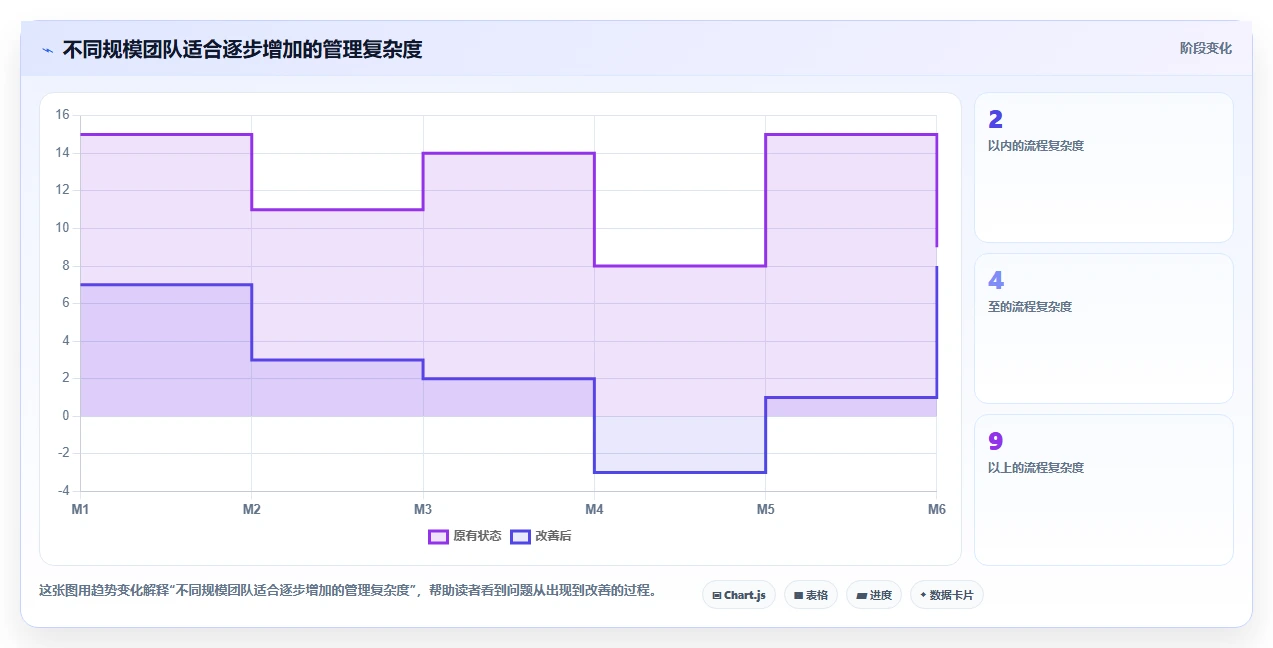Viewport: 1273px width, 648px height.
Task: Click the Chart.js tag
Action: coord(738,595)
